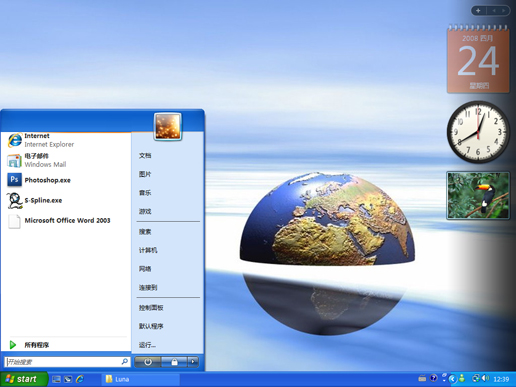The height and width of the screenshot is (387, 516).
Task: Click the analog clock gadget
Action: pos(478,132)
